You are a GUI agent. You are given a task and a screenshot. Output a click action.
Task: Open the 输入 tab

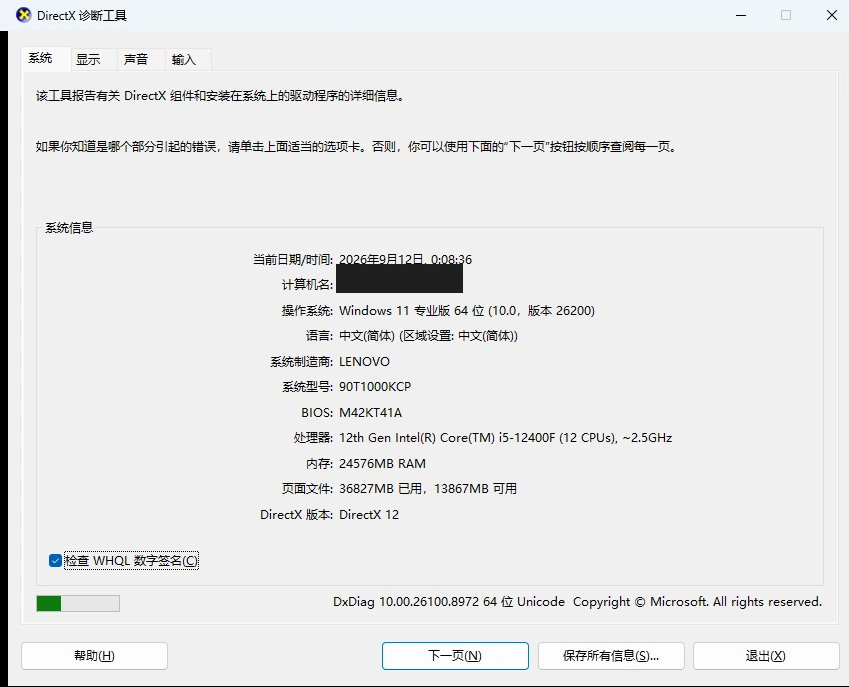(x=188, y=60)
